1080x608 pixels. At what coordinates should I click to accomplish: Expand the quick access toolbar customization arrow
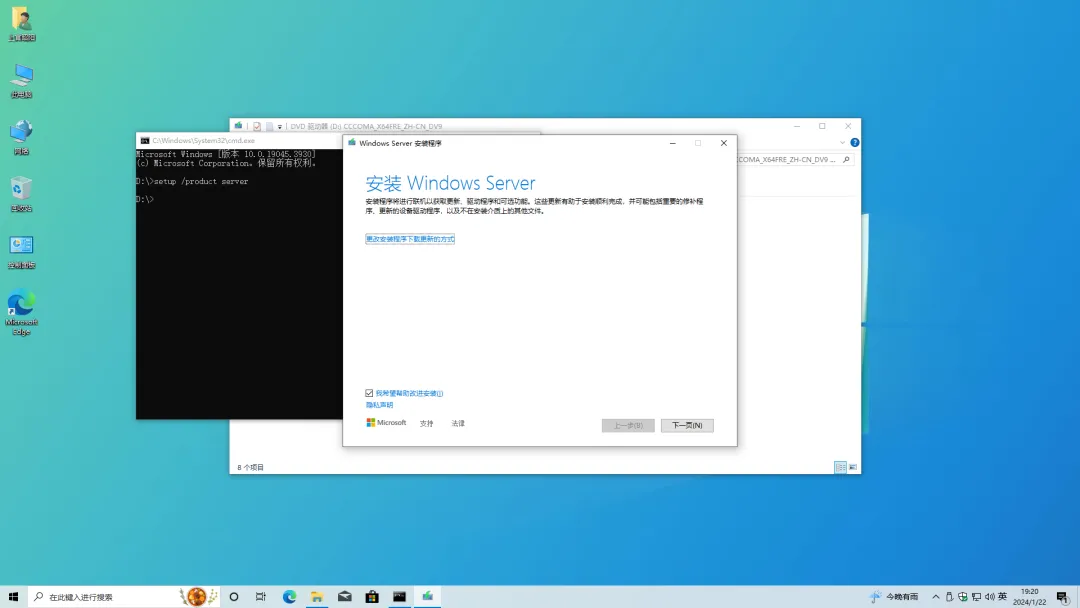280,126
